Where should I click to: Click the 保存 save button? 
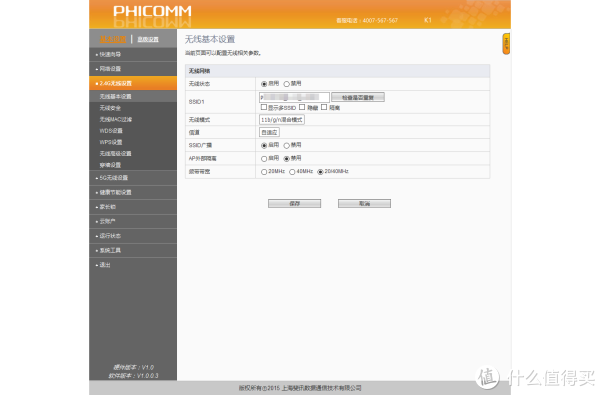tap(294, 204)
